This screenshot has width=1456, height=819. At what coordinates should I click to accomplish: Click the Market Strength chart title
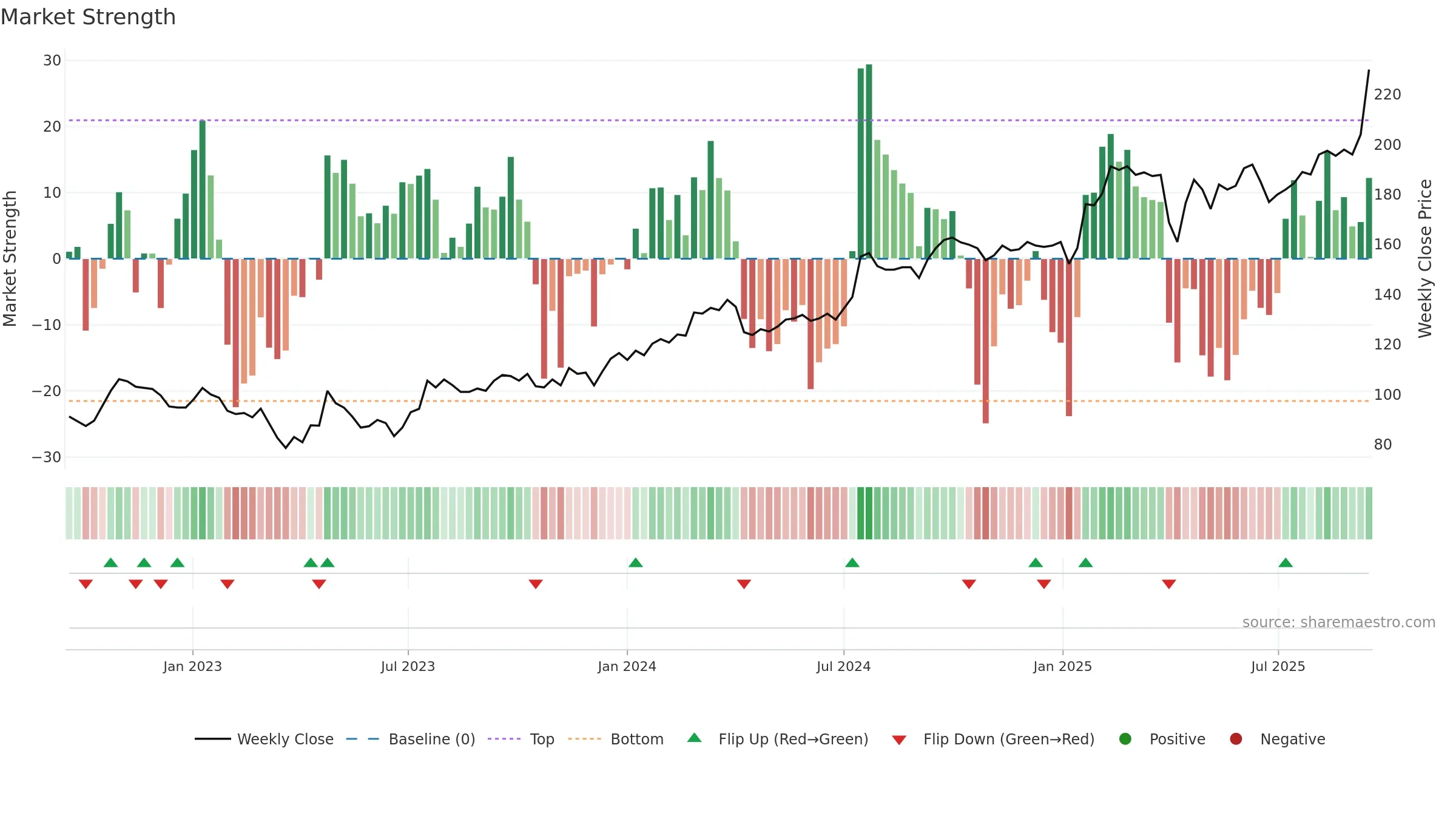pyautogui.click(x=88, y=17)
